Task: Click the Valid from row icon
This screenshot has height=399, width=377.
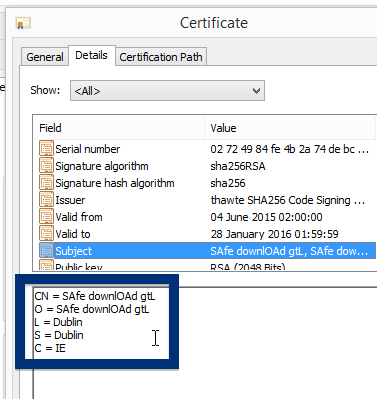Action: [46, 217]
